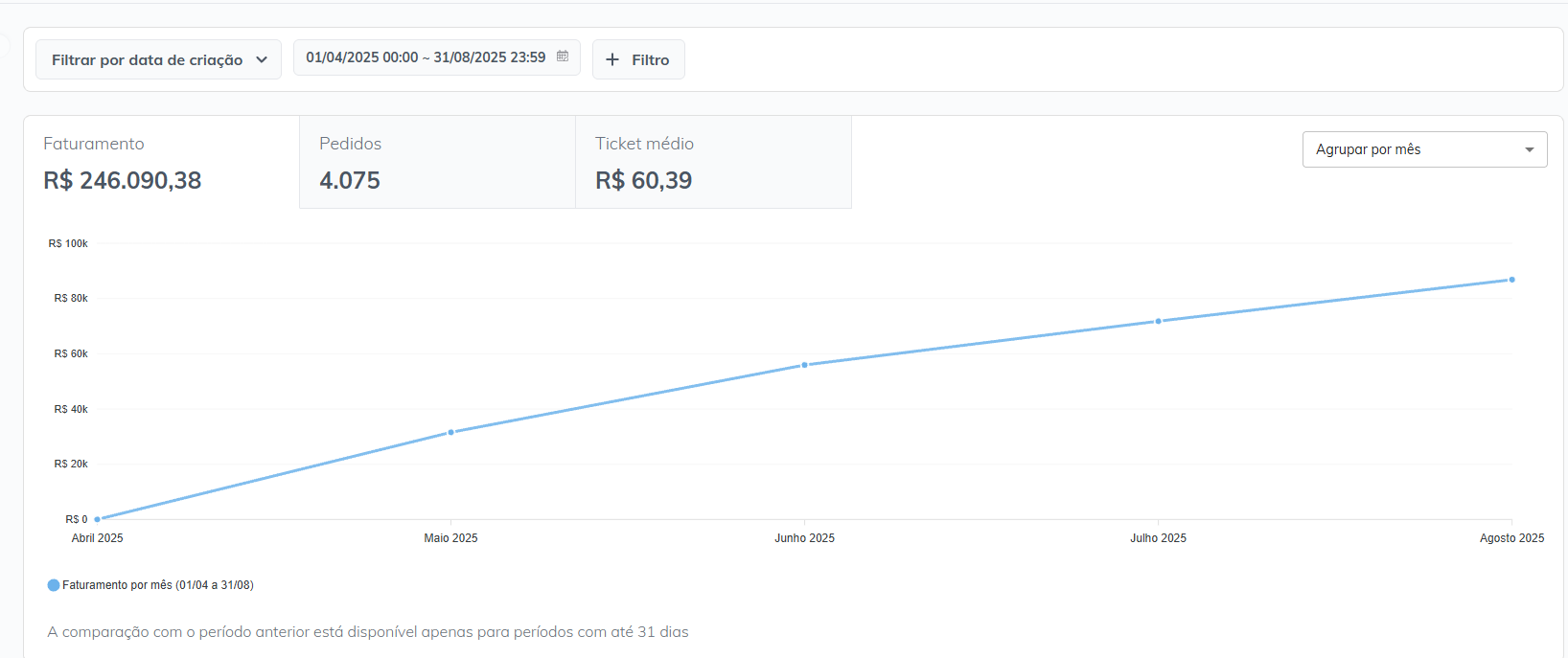Click the "R$ 100k" y-axis label
Image resolution: width=1568 pixels, height=658 pixels.
[68, 243]
